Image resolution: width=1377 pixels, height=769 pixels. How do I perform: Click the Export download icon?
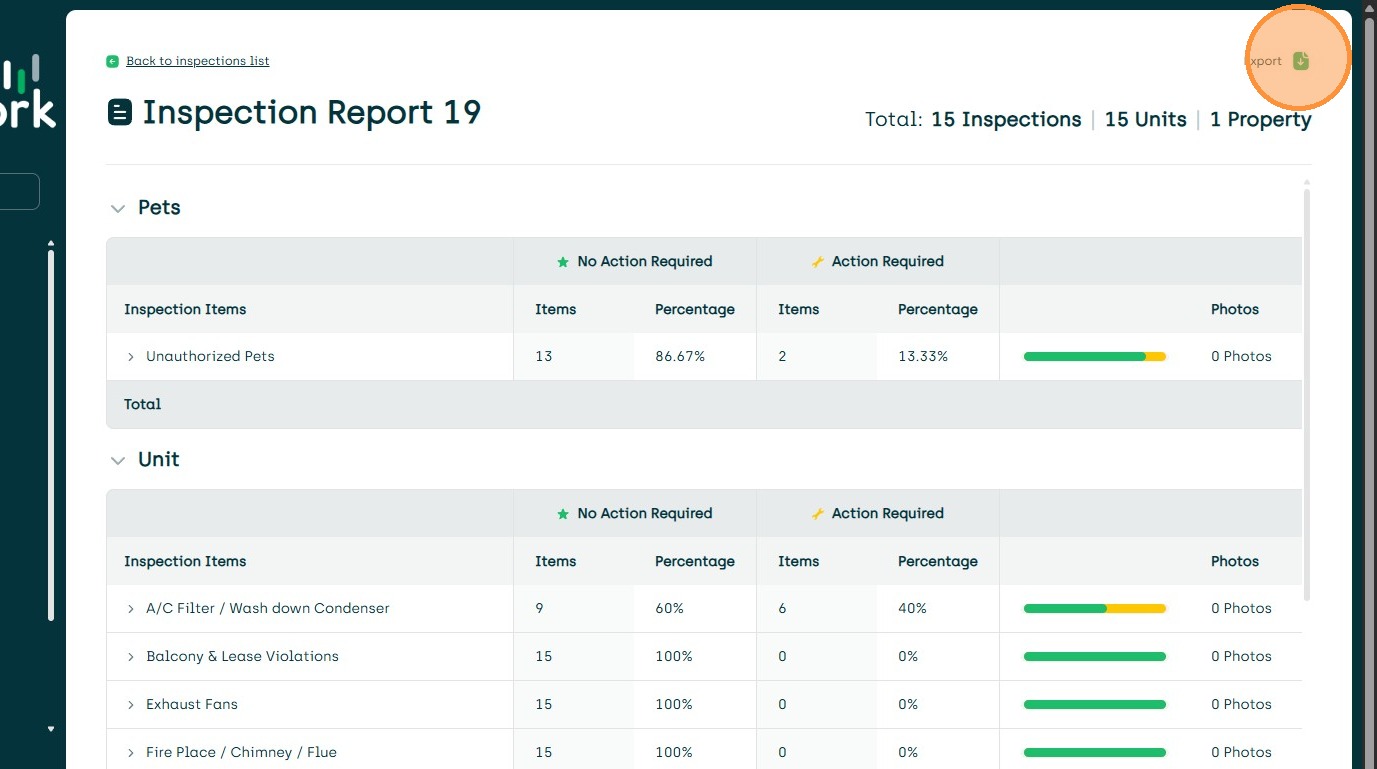(1300, 61)
